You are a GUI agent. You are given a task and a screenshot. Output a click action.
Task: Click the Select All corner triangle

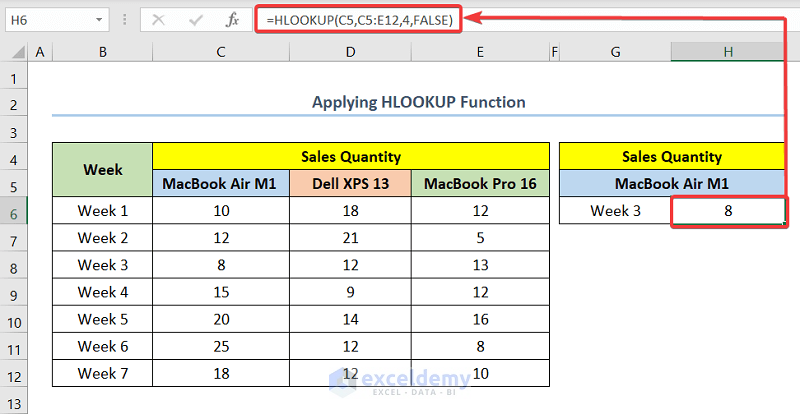17,52
